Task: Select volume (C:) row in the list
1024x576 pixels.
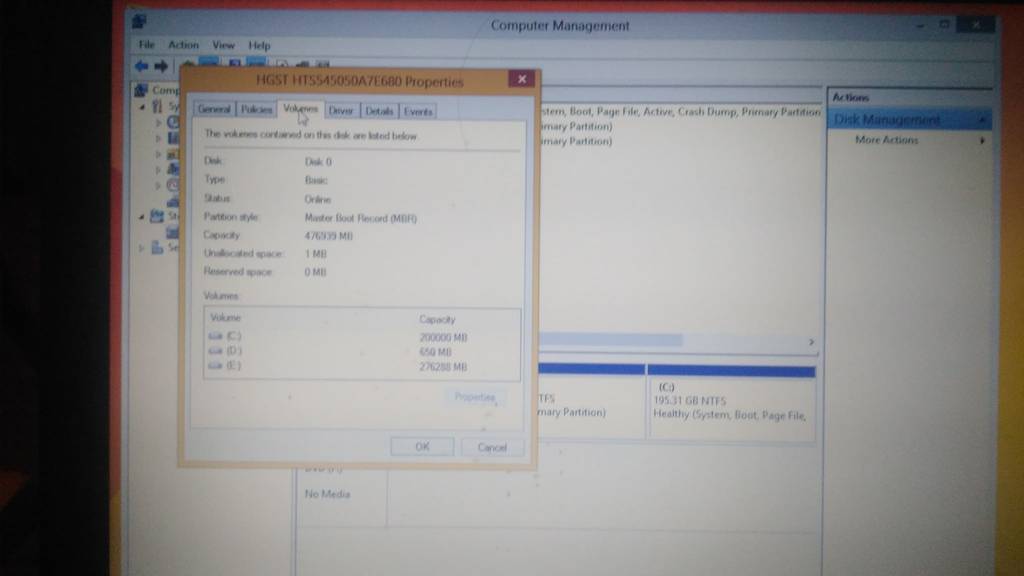Action: tap(362, 336)
